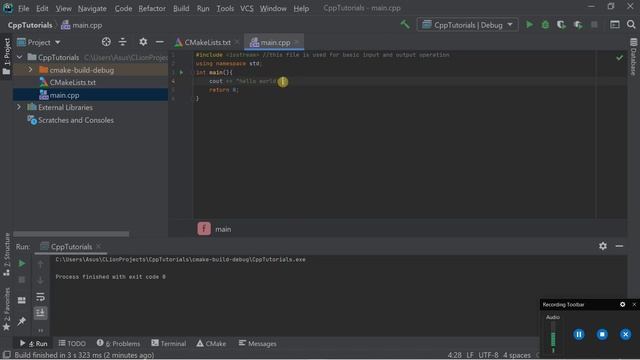Open Project panel settings gear
640x360 pixels.
tap(143, 42)
